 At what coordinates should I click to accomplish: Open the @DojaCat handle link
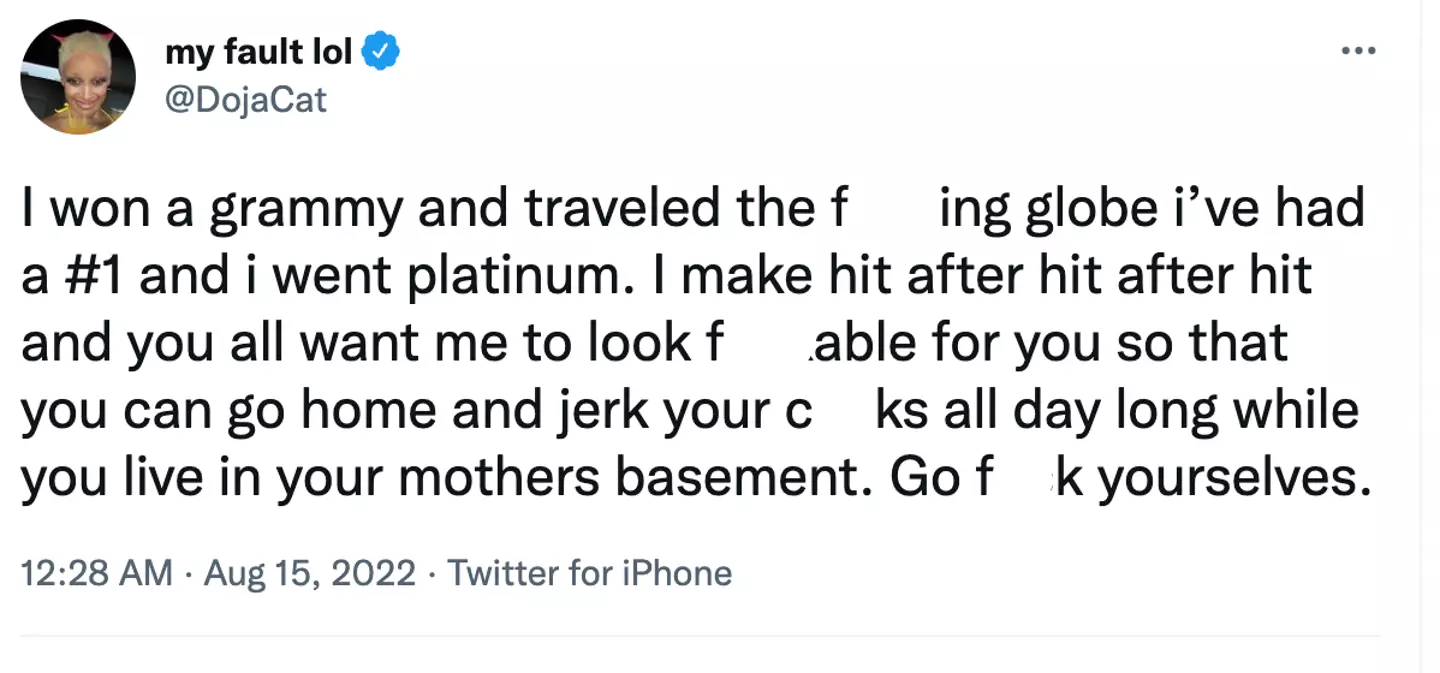(245, 100)
